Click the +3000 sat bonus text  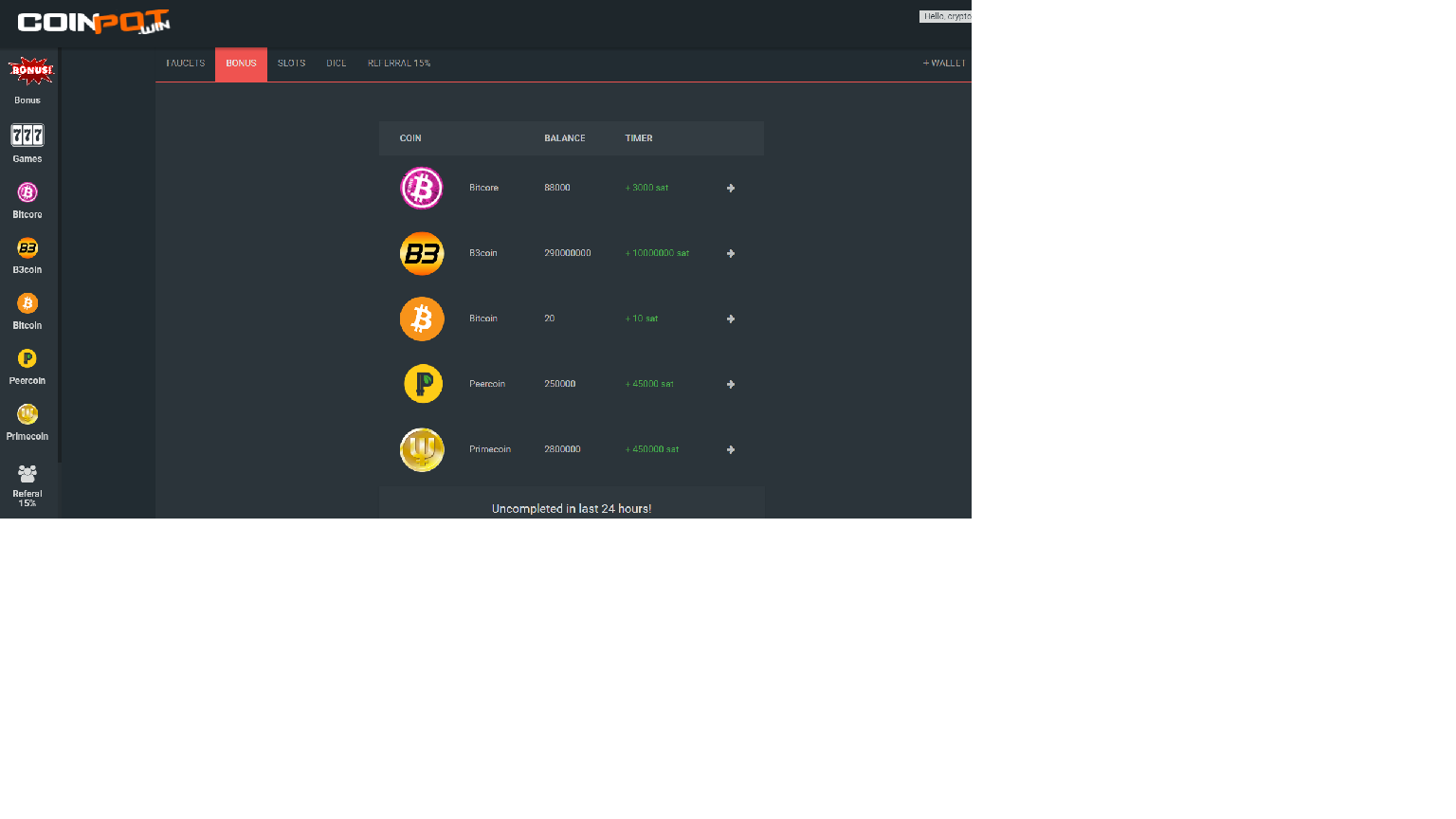[x=647, y=188]
